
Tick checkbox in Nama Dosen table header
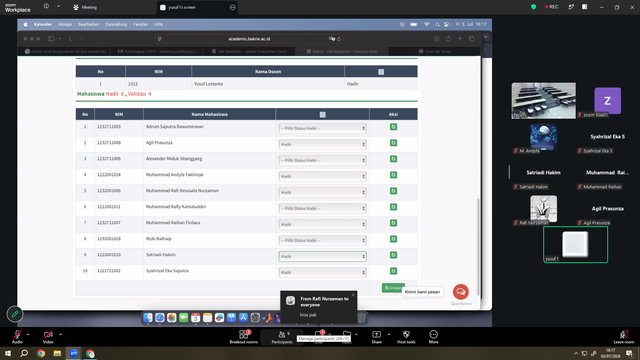point(381,72)
